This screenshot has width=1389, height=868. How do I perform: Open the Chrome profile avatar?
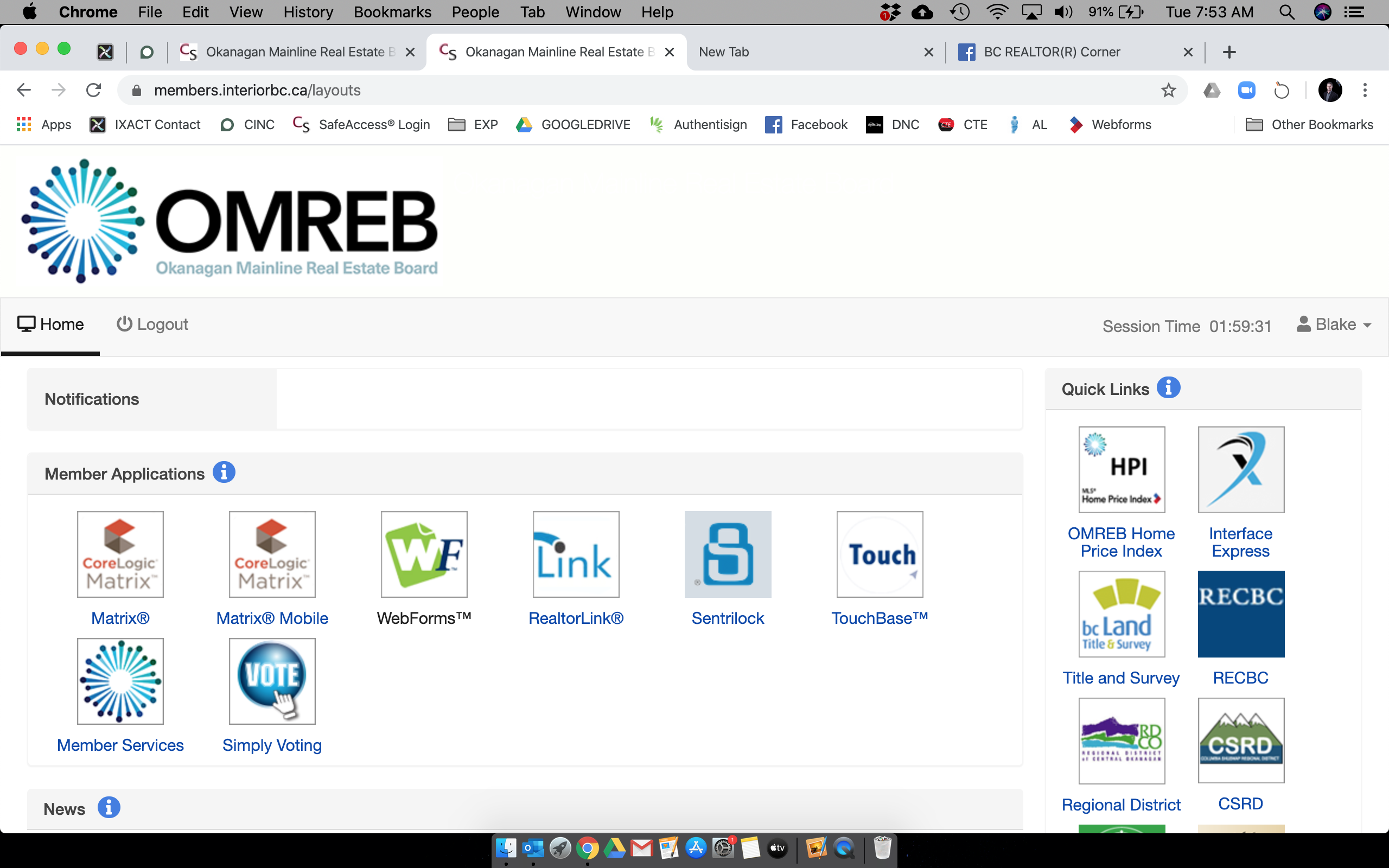click(1330, 90)
